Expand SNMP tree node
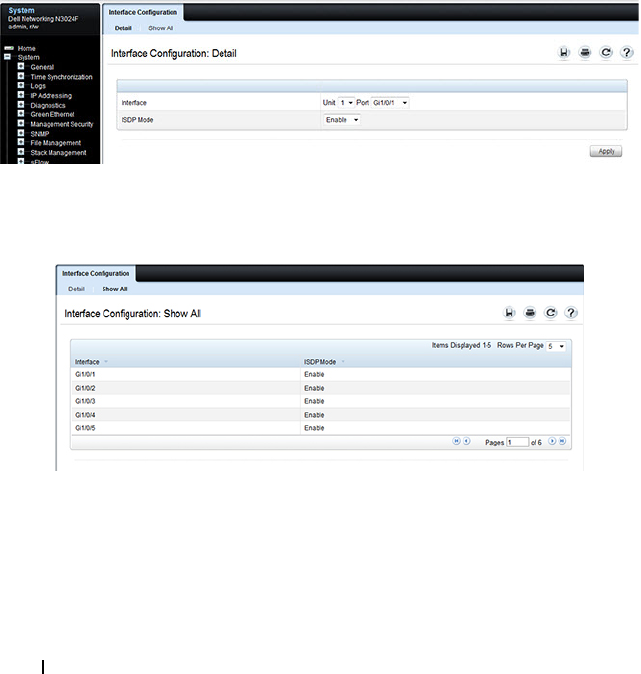Viewport: 641px width, 674px height. [x=21, y=133]
